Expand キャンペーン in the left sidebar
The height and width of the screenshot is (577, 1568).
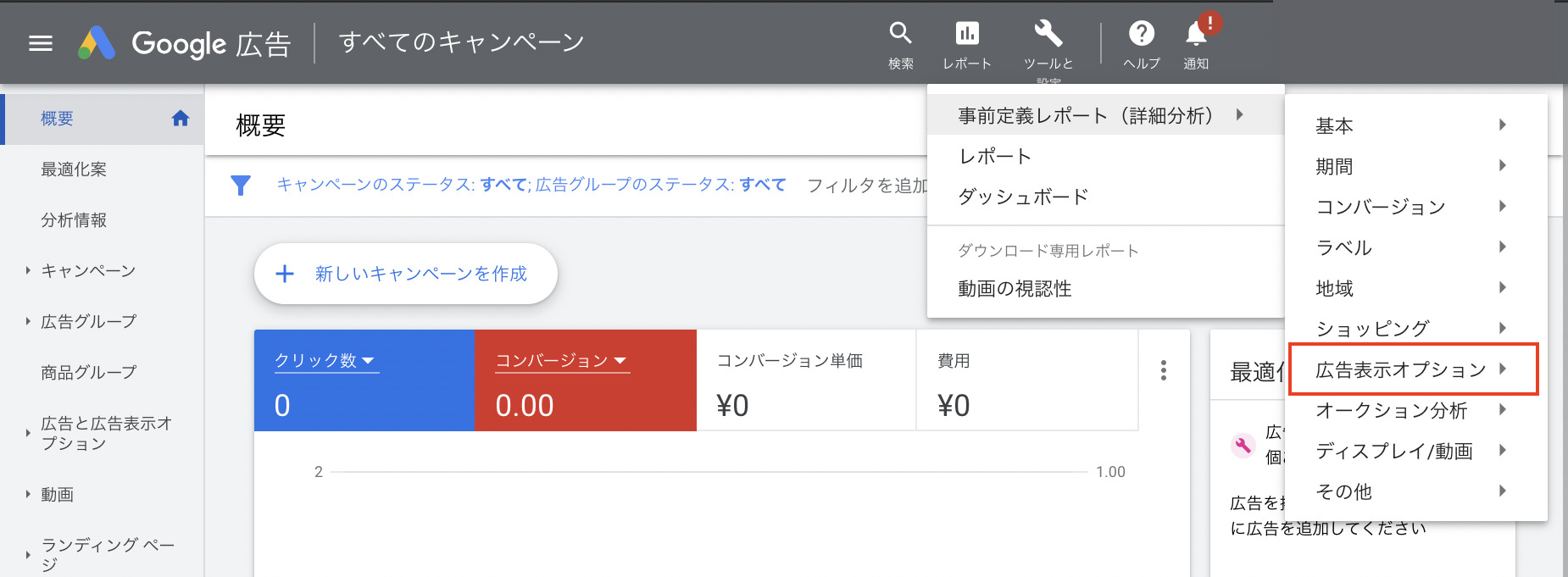click(x=28, y=271)
